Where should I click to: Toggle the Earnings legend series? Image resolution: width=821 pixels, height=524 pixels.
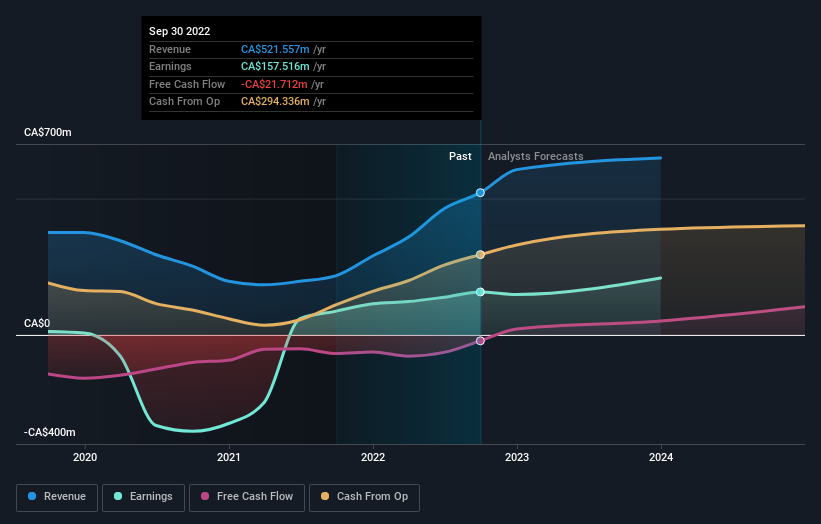click(143, 497)
